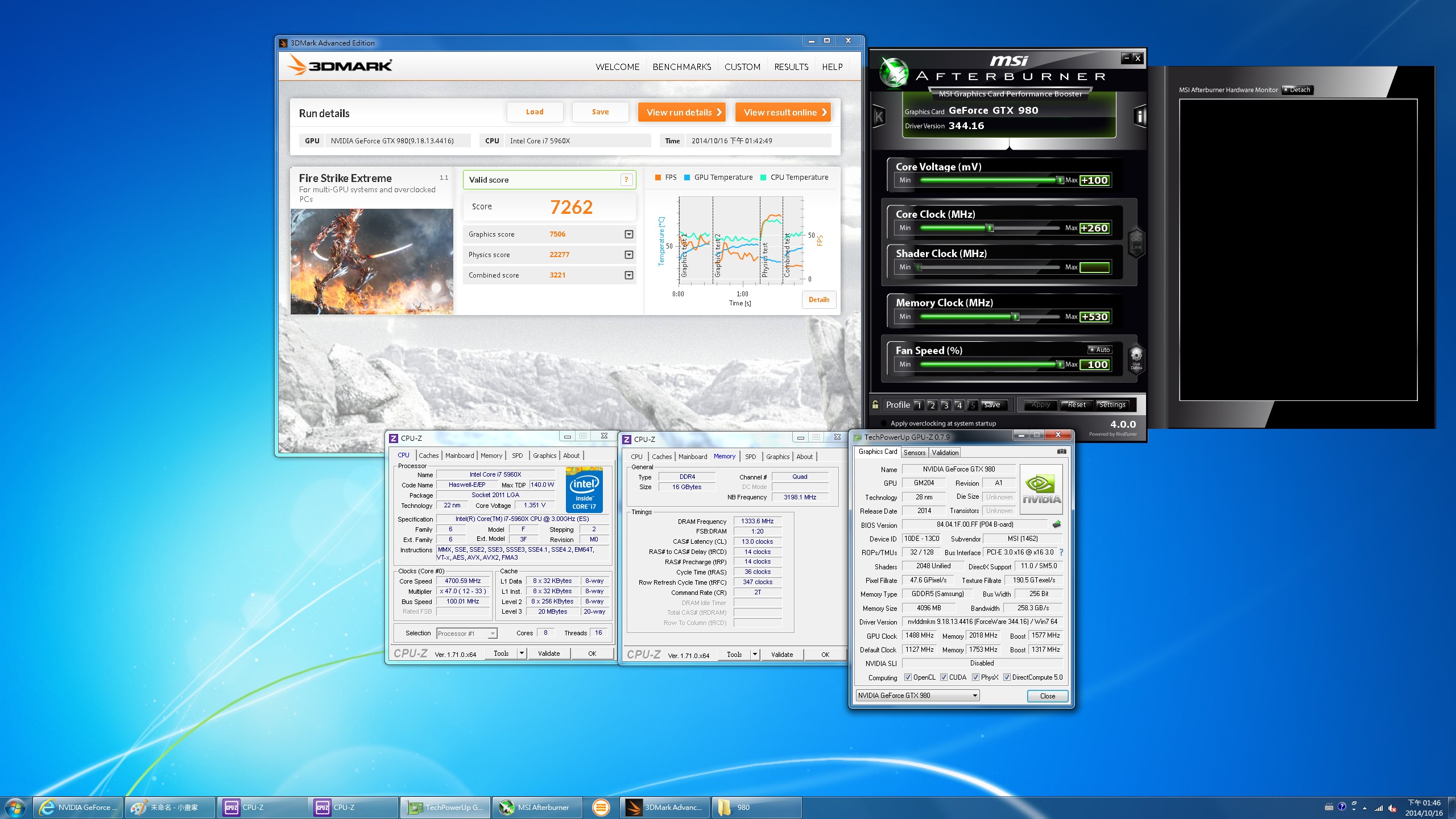
Task: Click the core/shader clock Link icon
Action: tap(1136, 243)
